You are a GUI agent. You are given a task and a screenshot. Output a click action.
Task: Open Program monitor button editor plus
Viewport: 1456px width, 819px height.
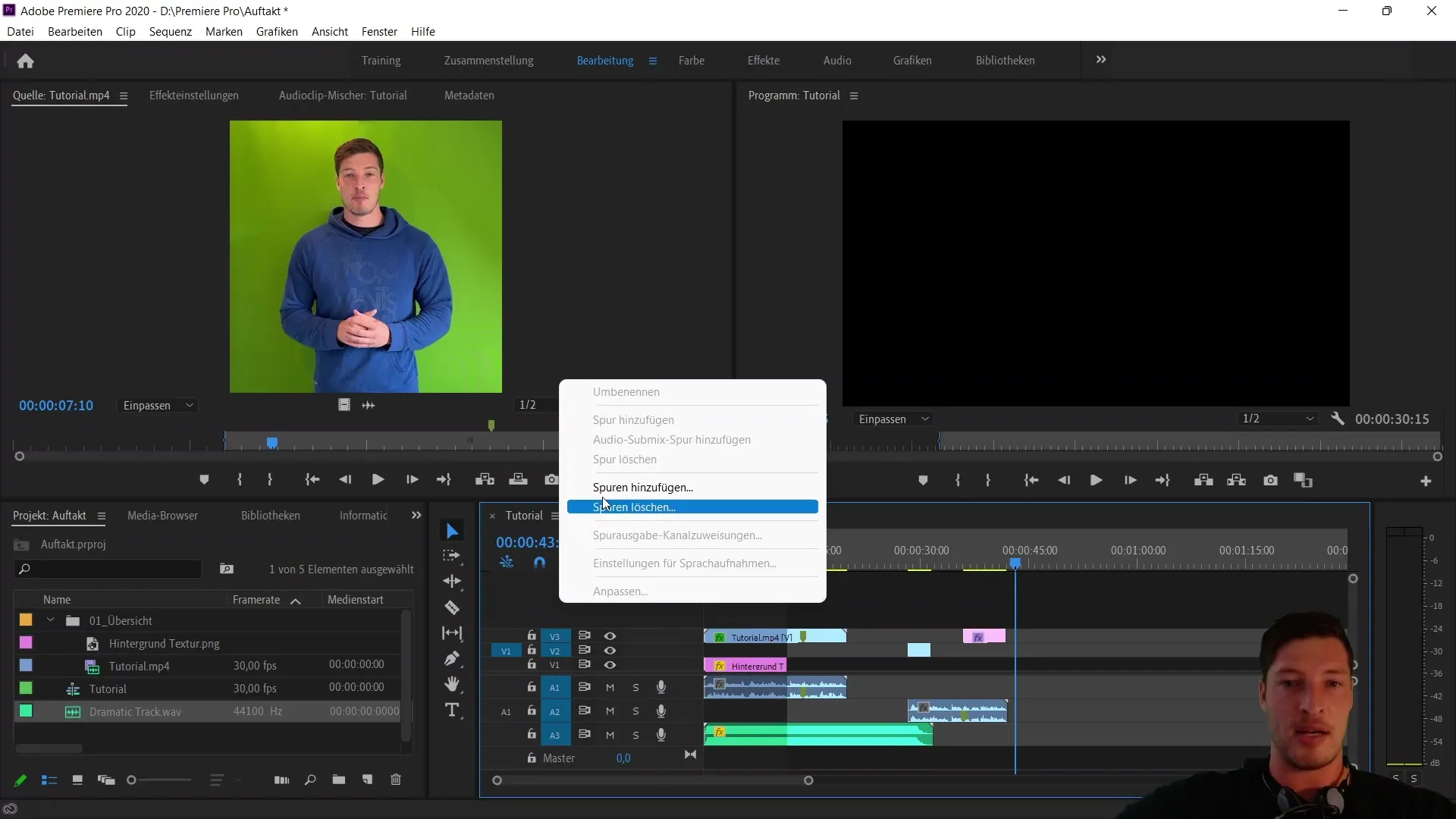coord(1426,482)
